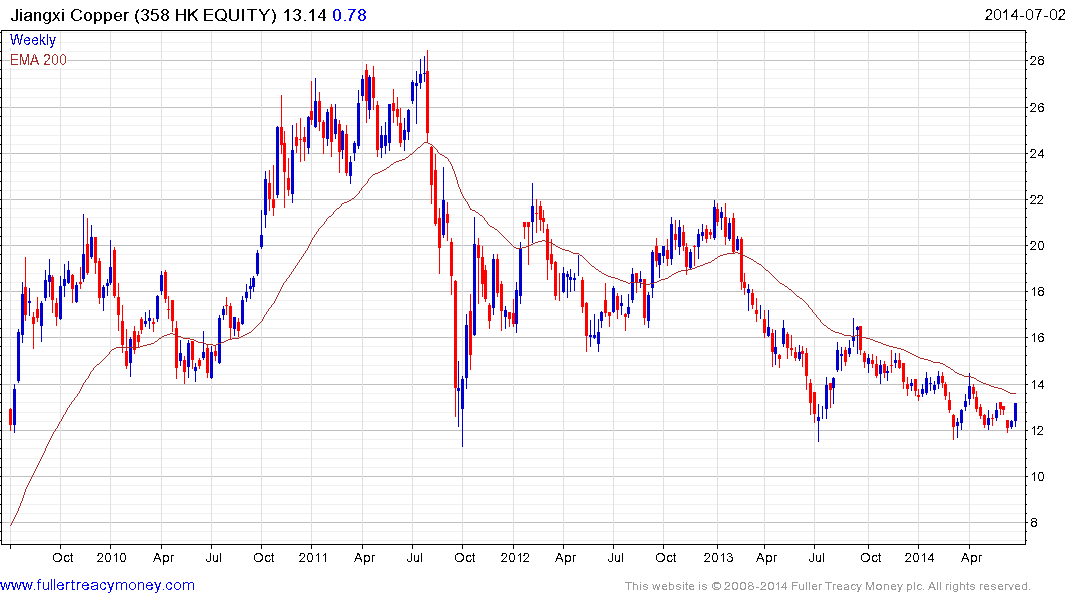1075x600 pixels.
Task: Click the Apr label just after 2012
Action: (x=565, y=558)
